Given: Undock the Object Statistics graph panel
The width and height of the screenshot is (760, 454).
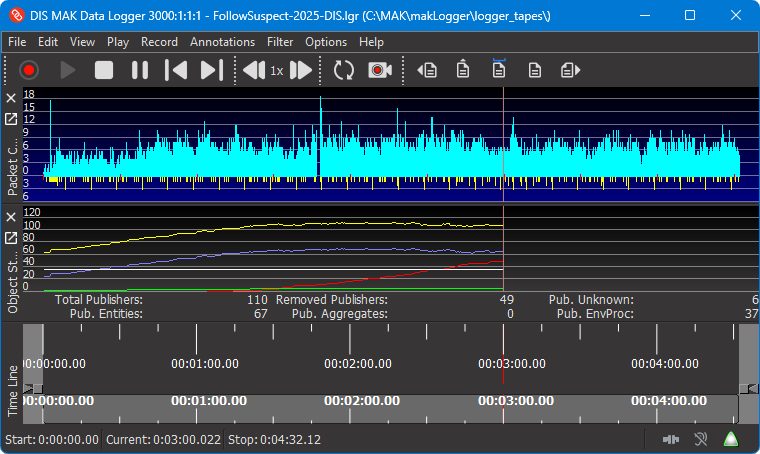Looking at the screenshot, I should (11, 237).
